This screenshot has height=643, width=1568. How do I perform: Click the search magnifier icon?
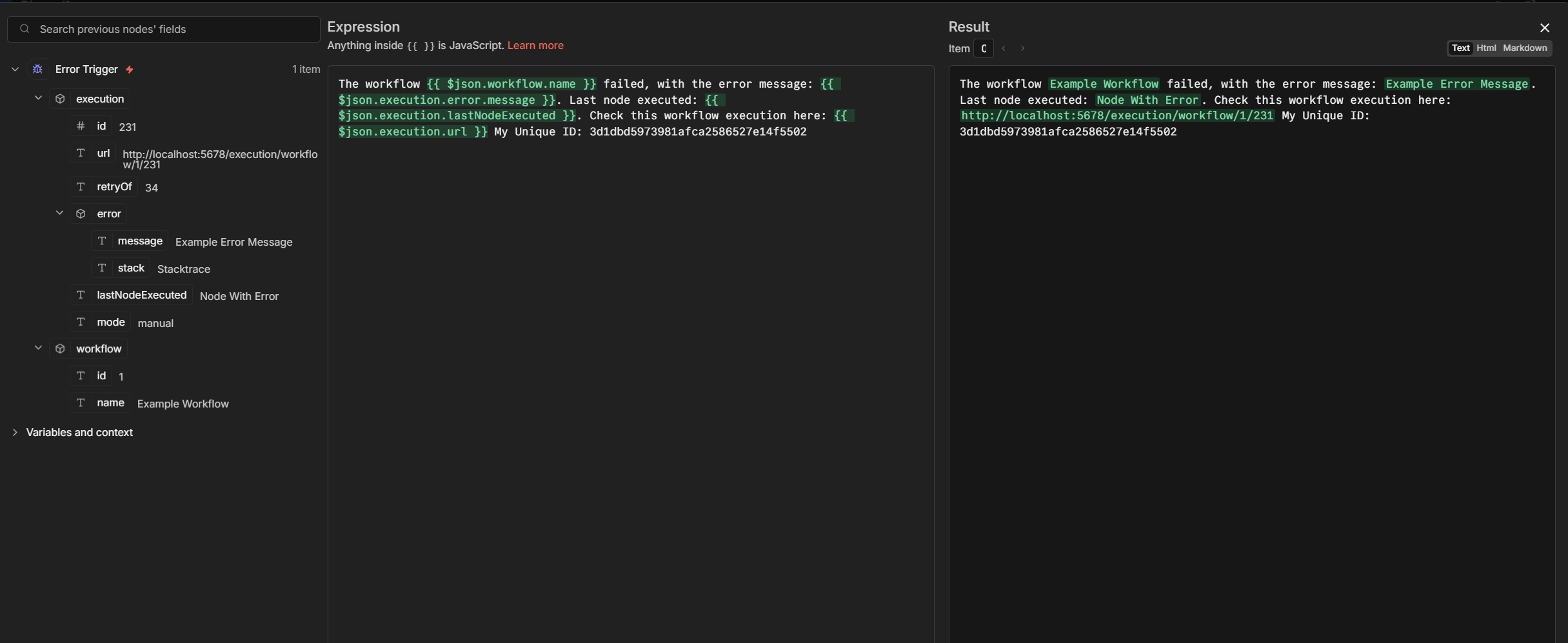(x=25, y=29)
